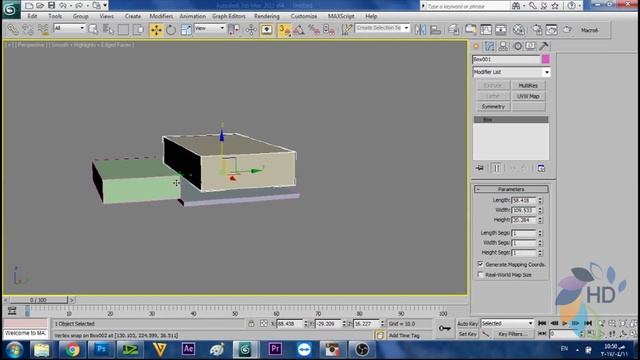Image resolution: width=640 pixels, height=360 pixels.
Task: Open the Animation menu
Action: tap(193, 16)
